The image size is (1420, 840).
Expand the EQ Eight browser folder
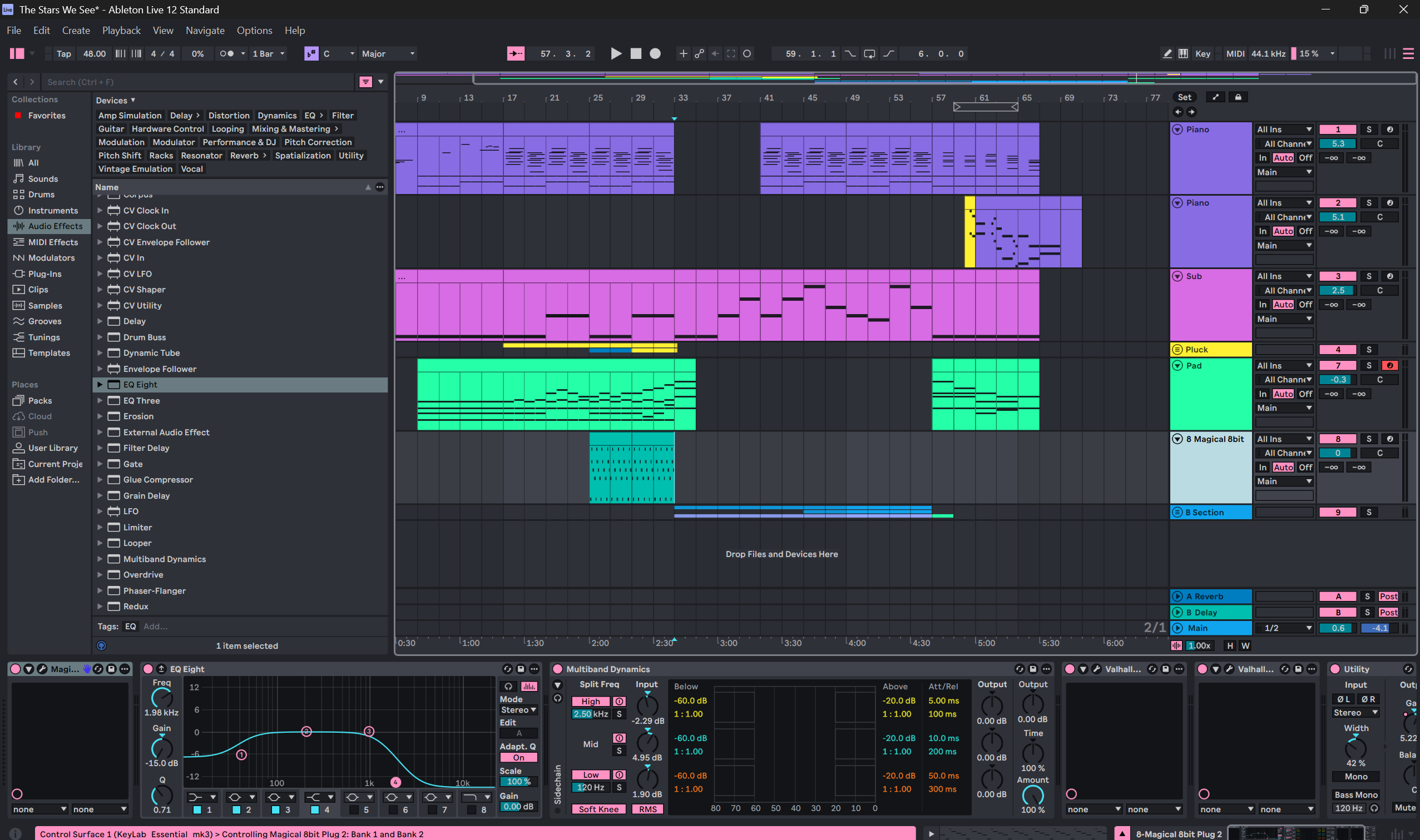[x=100, y=384]
